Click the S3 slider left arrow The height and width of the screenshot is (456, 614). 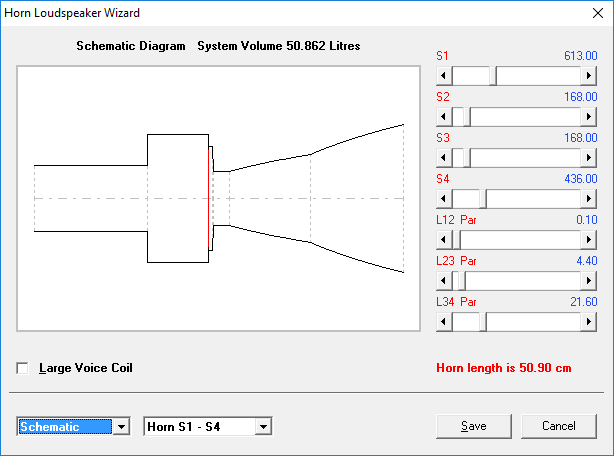pos(444,158)
